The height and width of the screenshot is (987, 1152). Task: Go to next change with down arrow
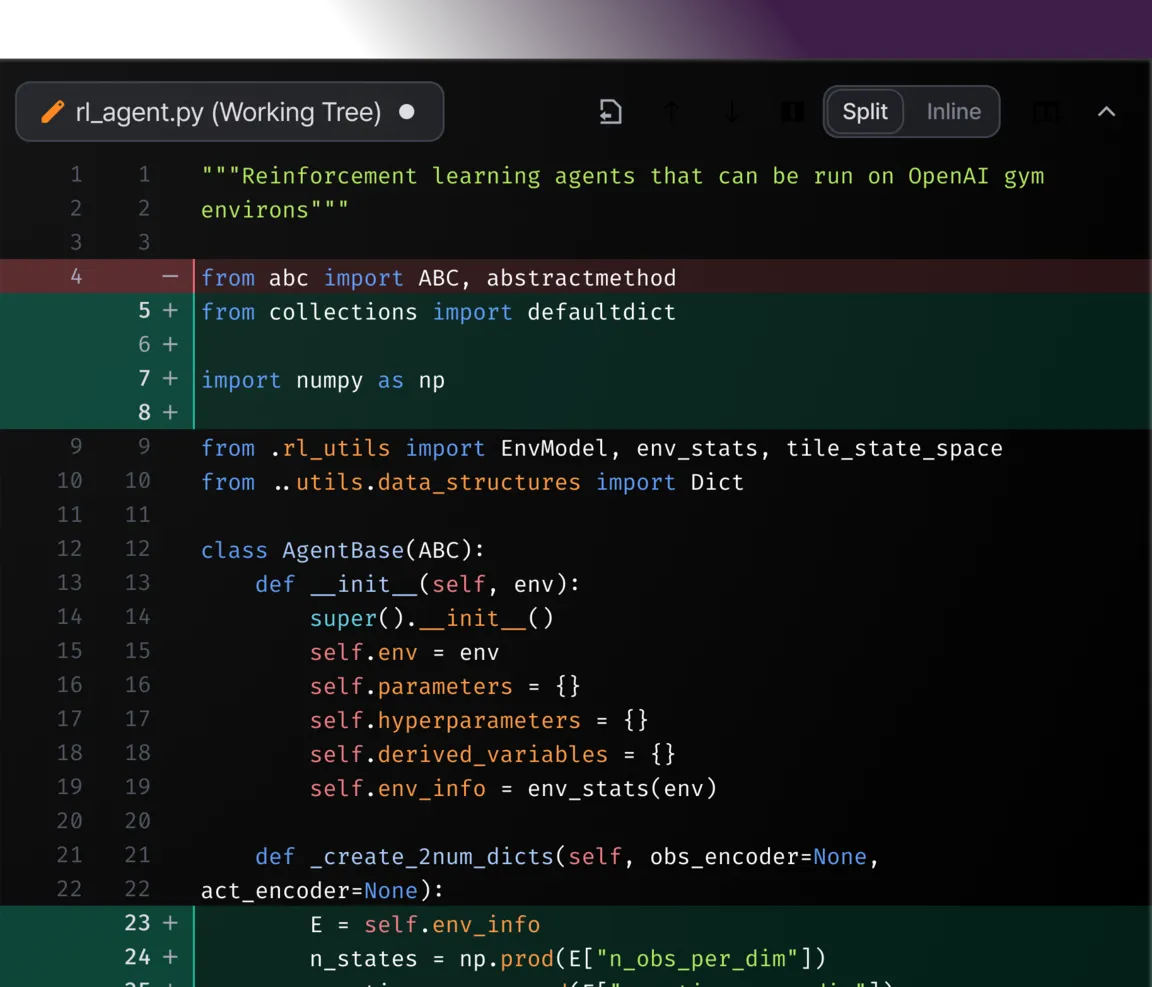(731, 112)
